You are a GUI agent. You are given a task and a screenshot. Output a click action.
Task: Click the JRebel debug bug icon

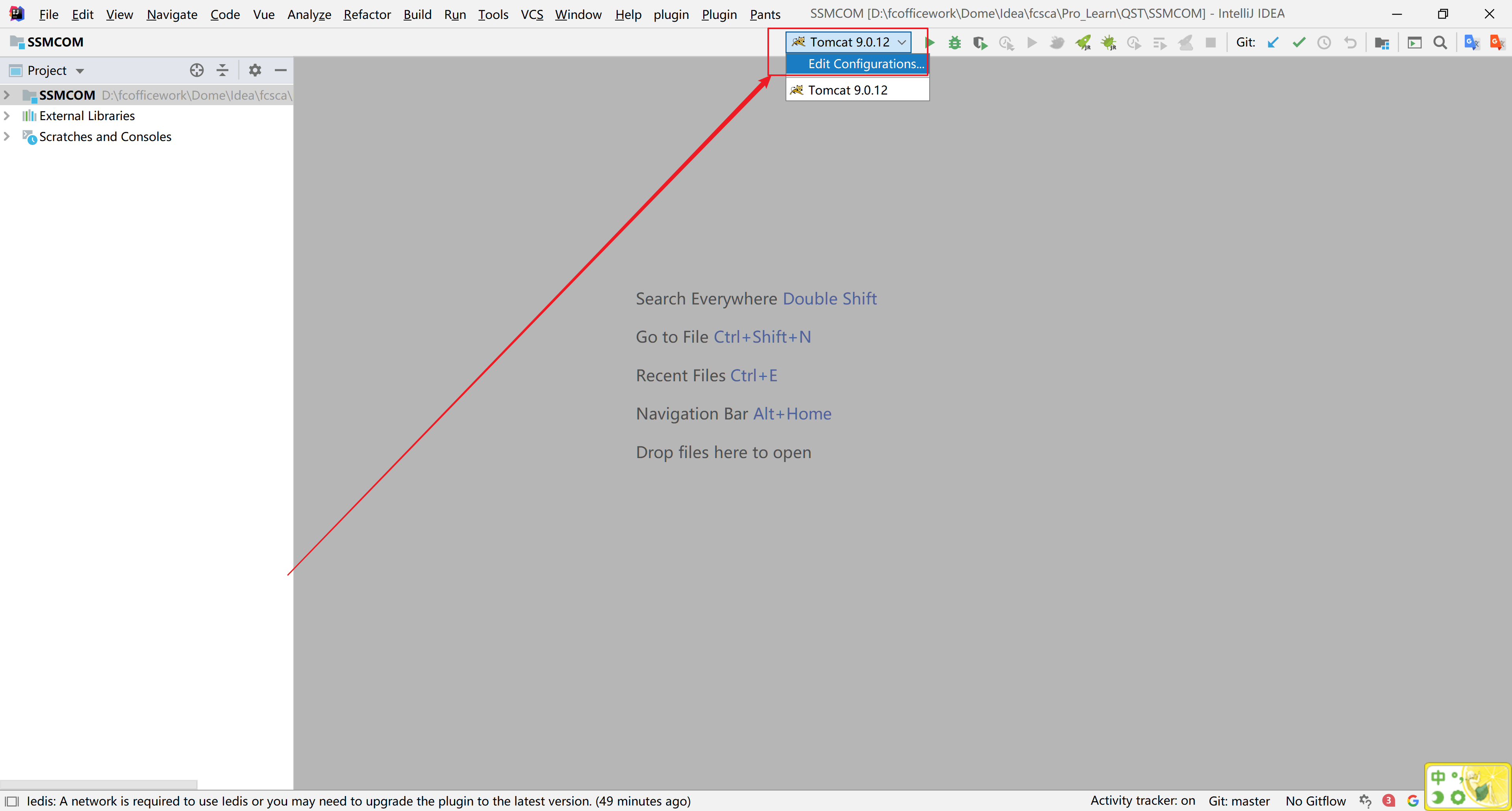pyautogui.click(x=1108, y=42)
